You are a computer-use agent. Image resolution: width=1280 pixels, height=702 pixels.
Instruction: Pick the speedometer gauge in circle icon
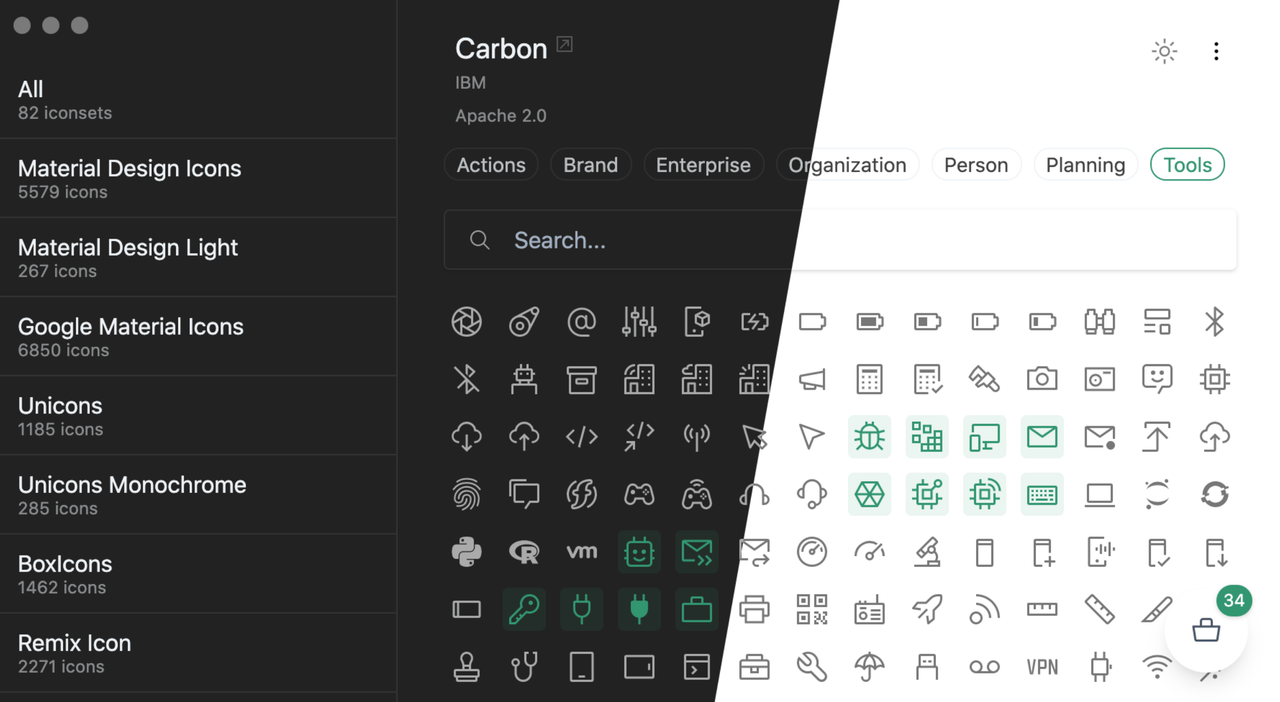(812, 552)
